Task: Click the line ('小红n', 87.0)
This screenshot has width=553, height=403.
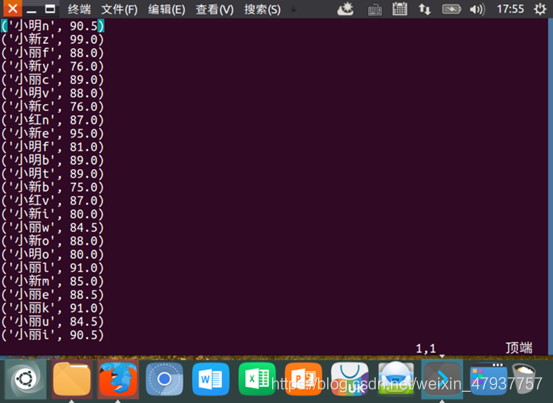Action: (x=53, y=120)
